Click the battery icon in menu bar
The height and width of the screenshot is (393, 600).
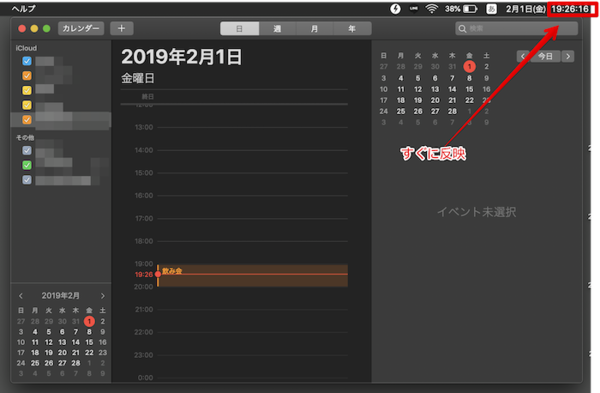(x=470, y=9)
